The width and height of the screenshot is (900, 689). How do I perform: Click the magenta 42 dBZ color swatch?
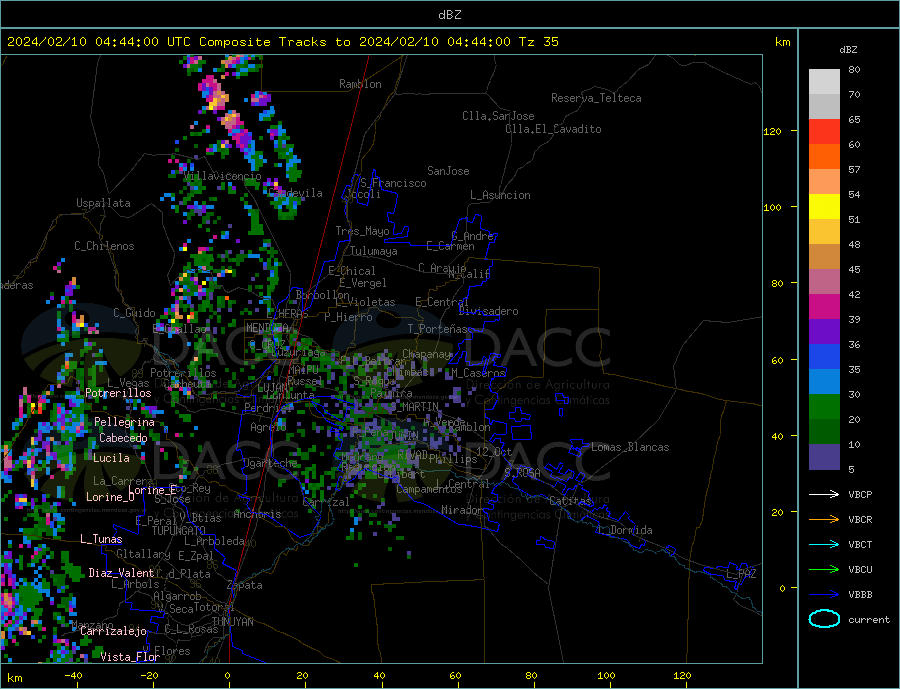click(824, 307)
